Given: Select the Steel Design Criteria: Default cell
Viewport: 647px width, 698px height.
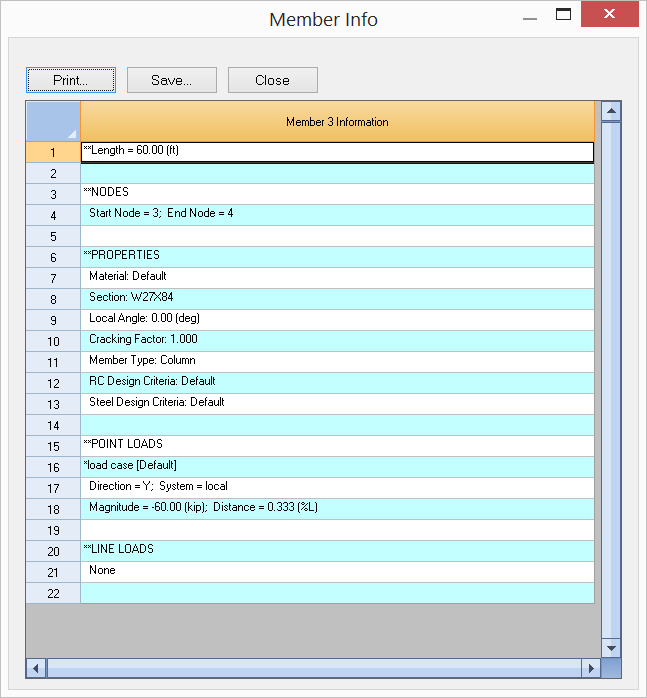Looking at the screenshot, I should point(337,404).
